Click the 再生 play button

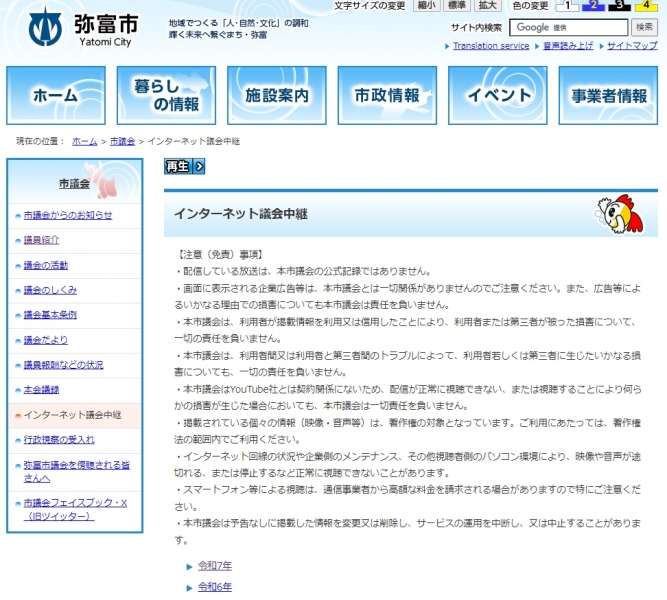click(185, 166)
